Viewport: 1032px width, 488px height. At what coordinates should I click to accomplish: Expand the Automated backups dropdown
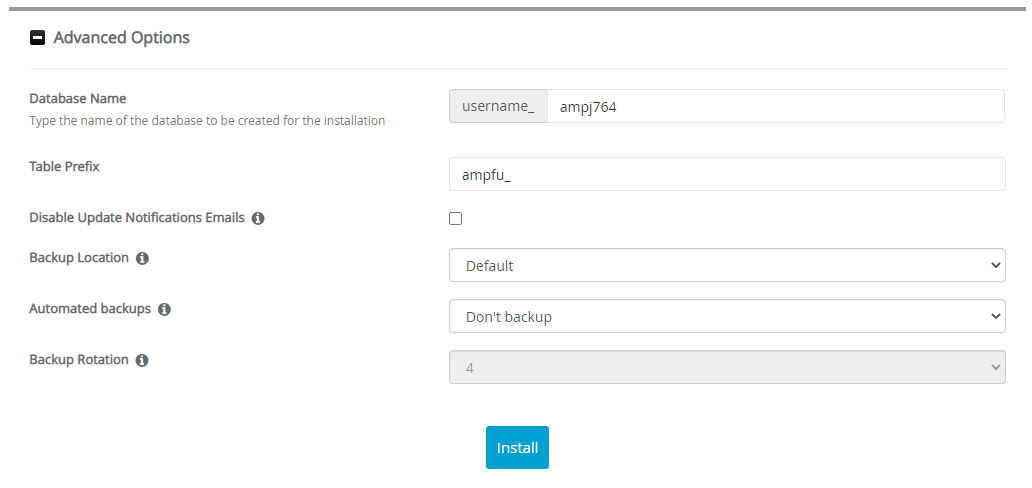point(727,317)
